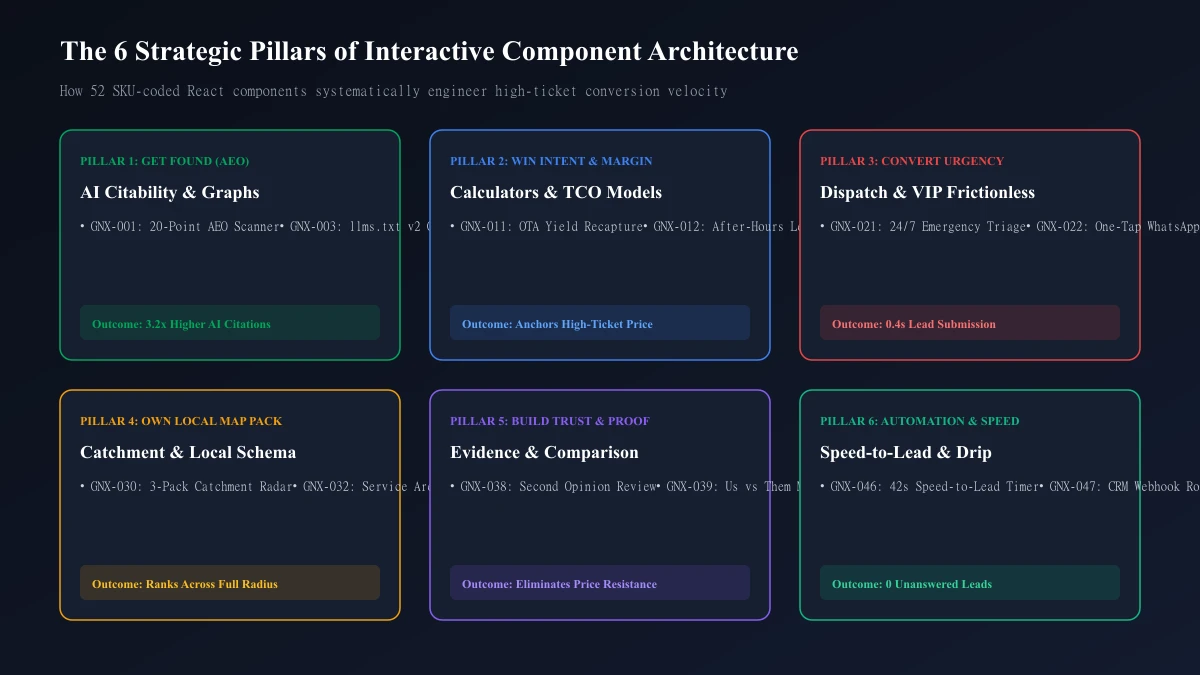Image resolution: width=1200 pixels, height=675 pixels.
Task: Open the 'Evidence & Comparison' heading
Action: [544, 452]
